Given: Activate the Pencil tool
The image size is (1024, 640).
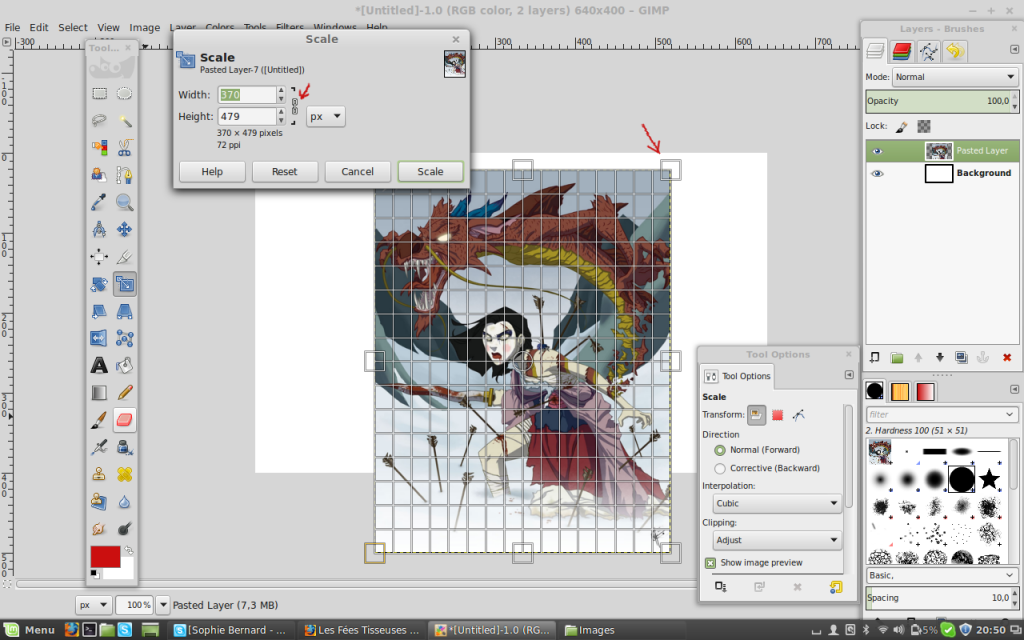Looking at the screenshot, I should 124,392.
